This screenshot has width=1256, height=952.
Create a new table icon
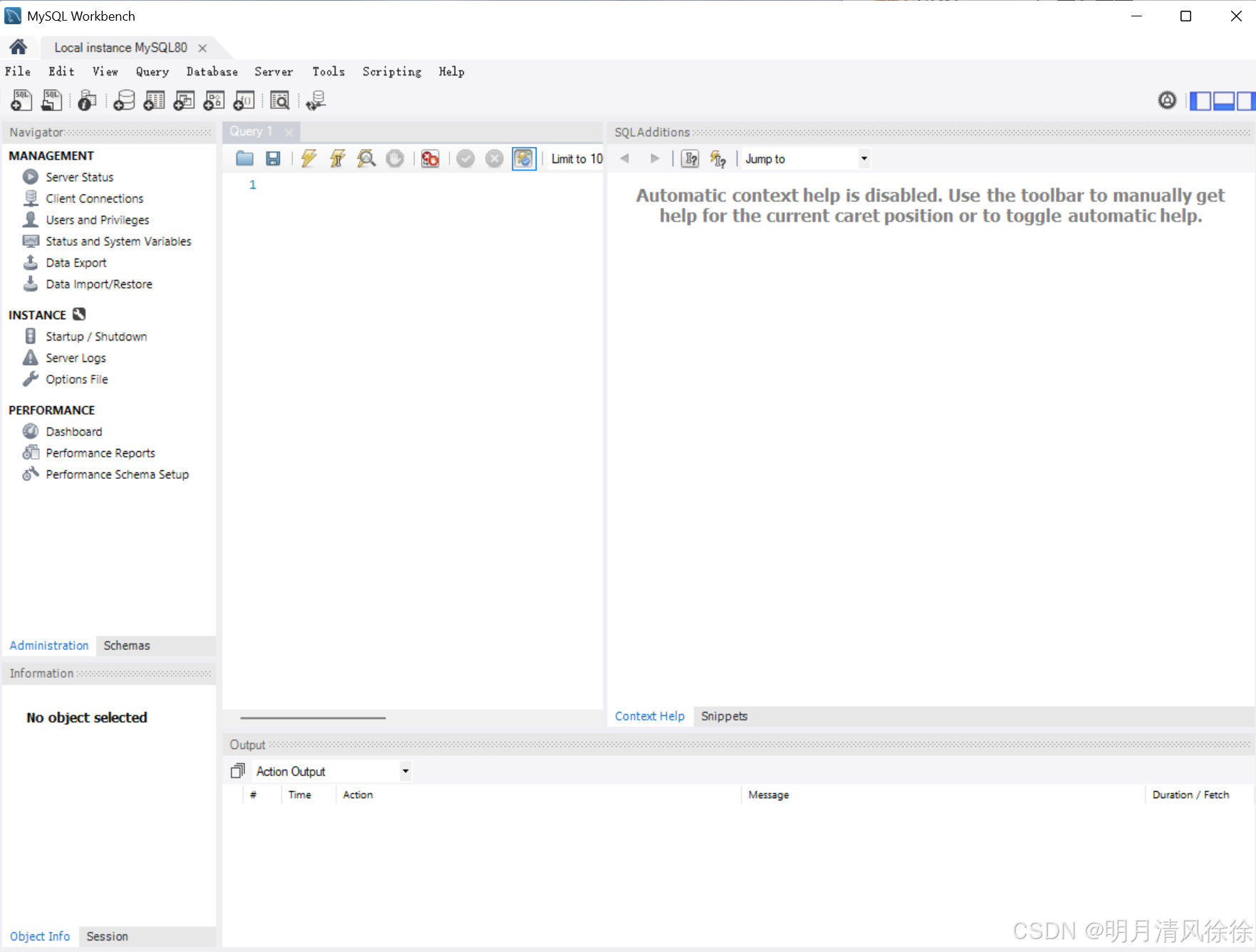(154, 100)
